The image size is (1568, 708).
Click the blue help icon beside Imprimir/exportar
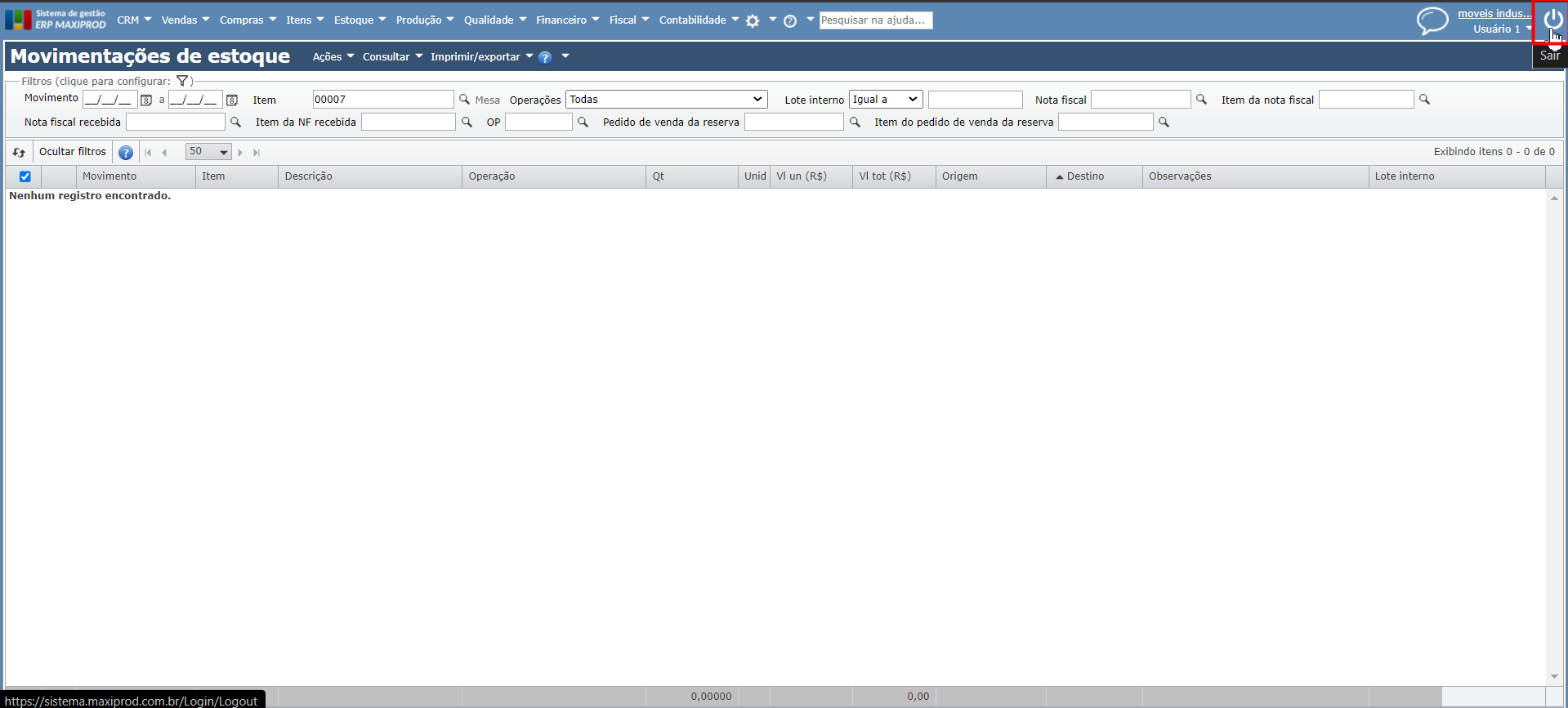[545, 57]
